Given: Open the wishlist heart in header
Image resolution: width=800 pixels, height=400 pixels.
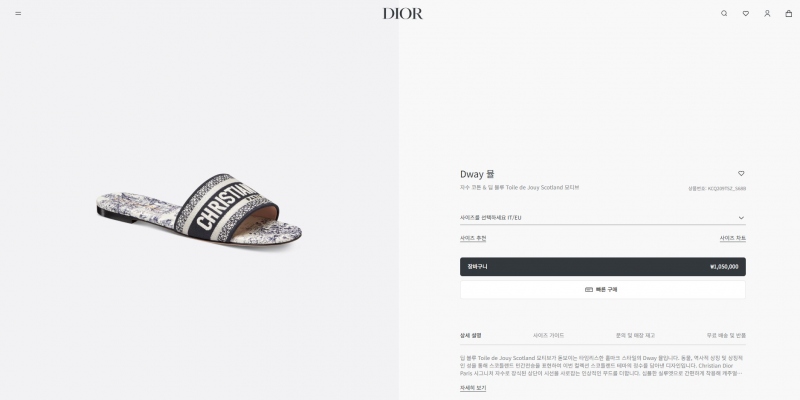Looking at the screenshot, I should tap(745, 14).
